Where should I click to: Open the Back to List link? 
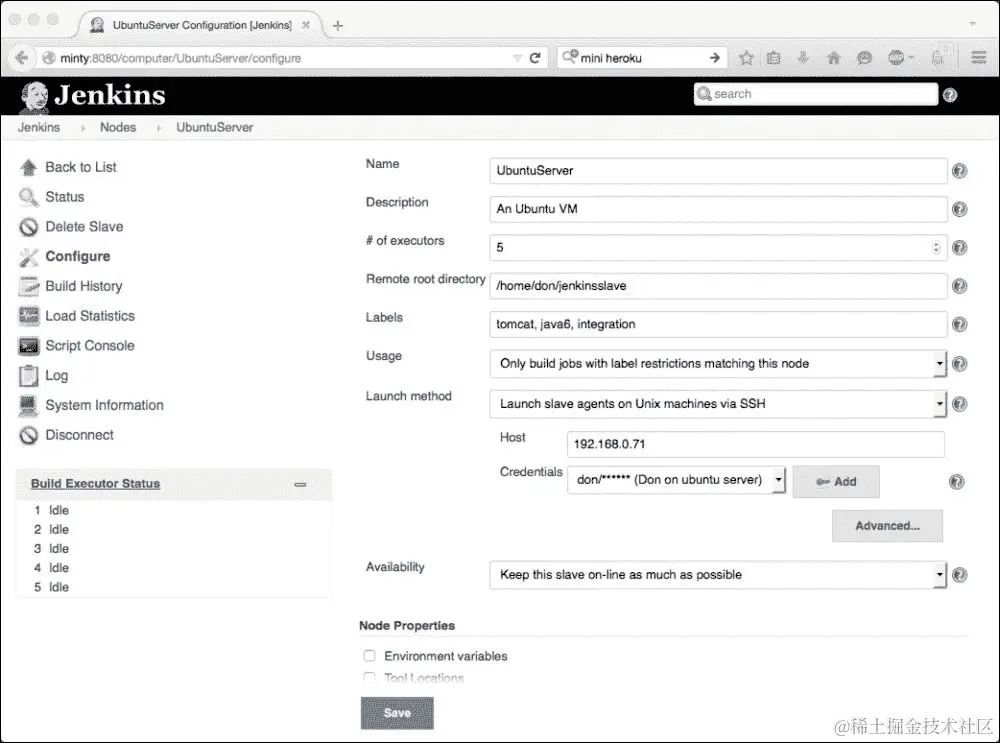[x=81, y=167]
